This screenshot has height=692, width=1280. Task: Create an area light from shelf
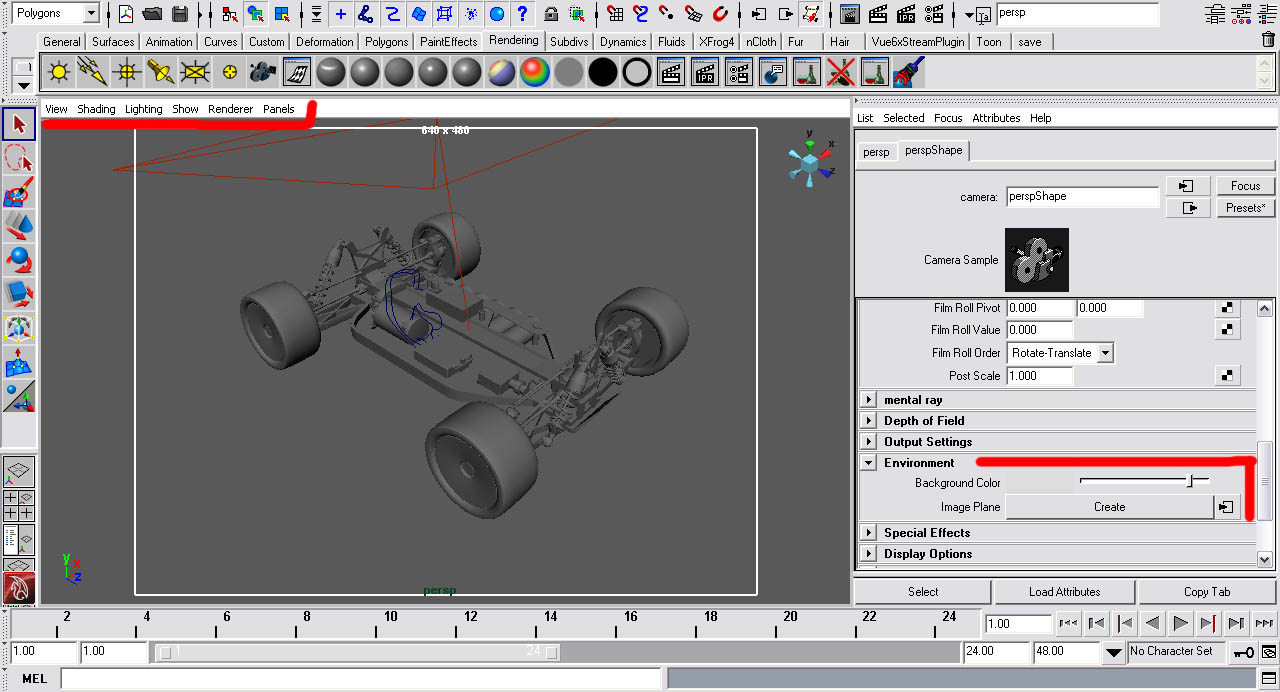(195, 72)
